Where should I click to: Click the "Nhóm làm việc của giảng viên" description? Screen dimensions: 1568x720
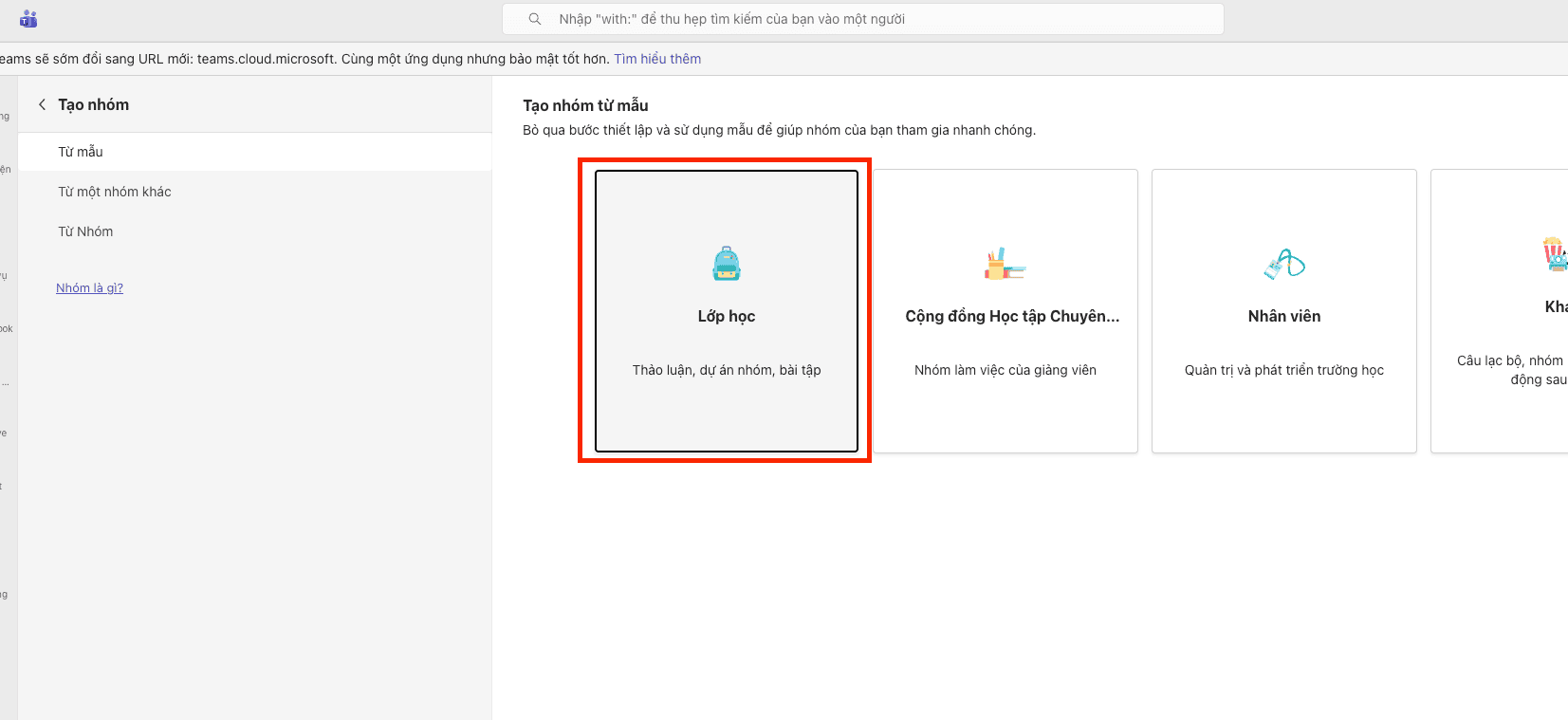[x=1005, y=370]
